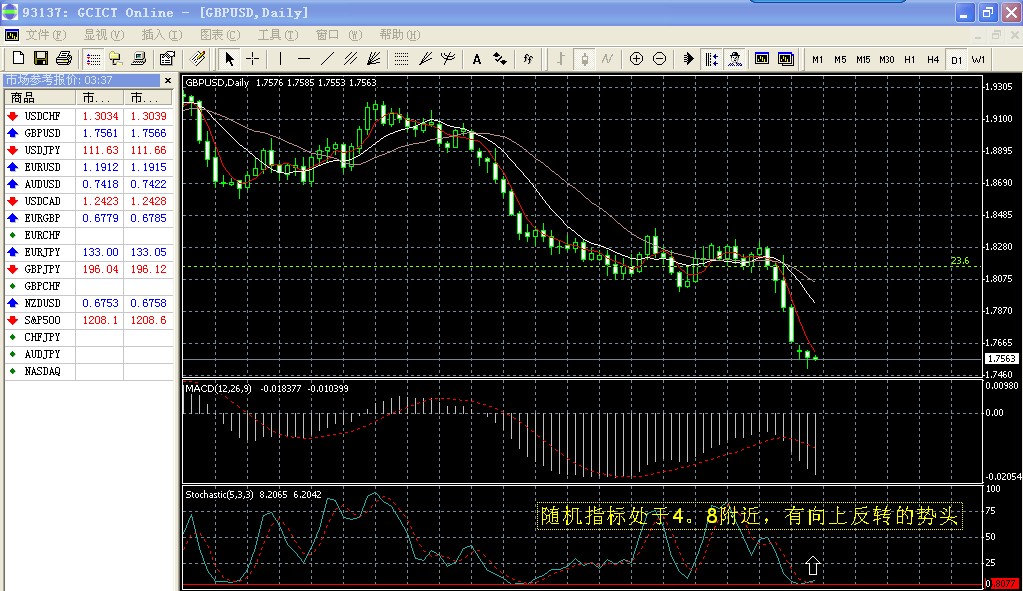1023x591 pixels.
Task: Select the EURGBP symbol row
Action: [89, 218]
